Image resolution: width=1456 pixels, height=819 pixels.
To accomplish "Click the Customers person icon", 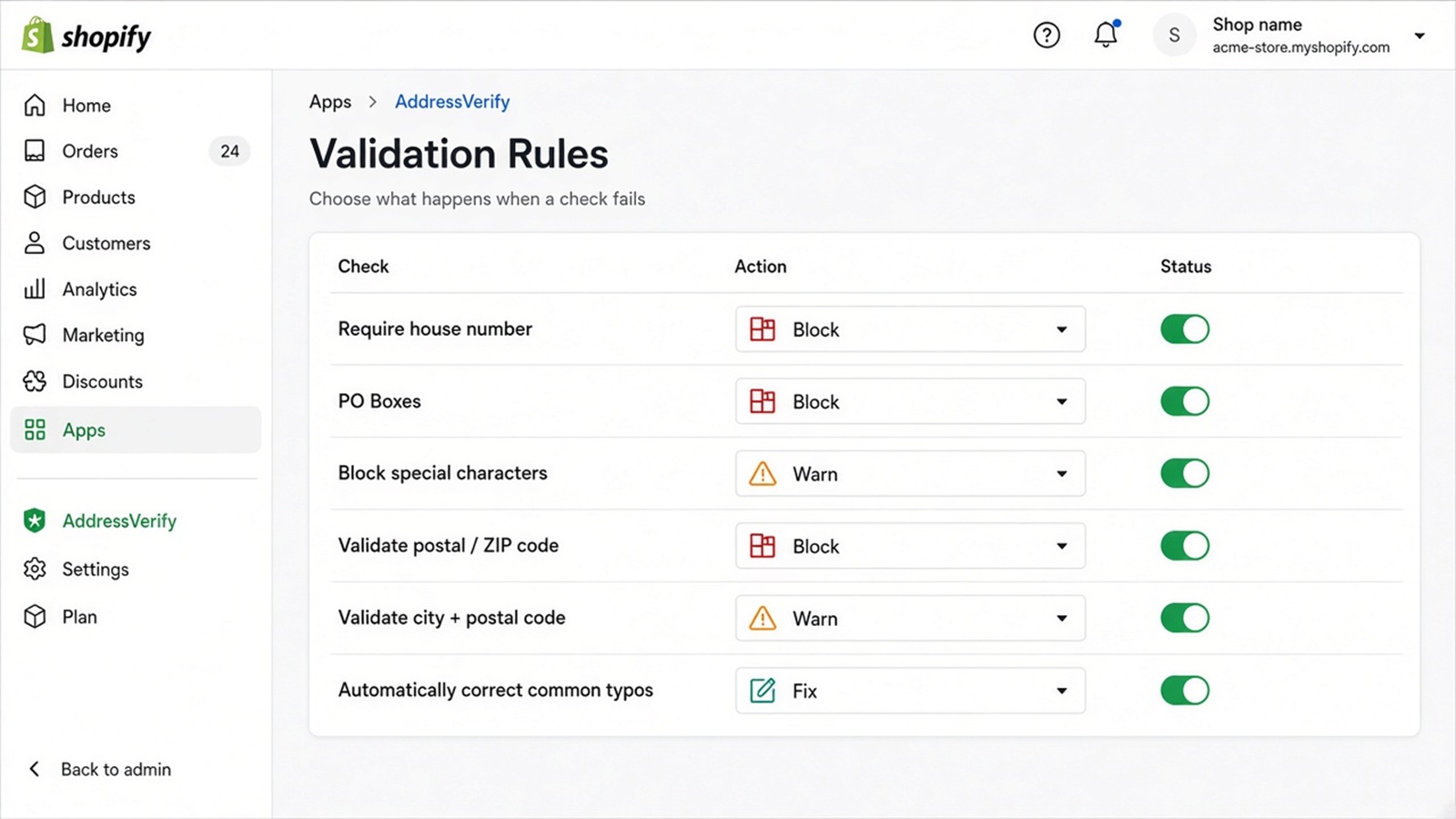I will 35,243.
